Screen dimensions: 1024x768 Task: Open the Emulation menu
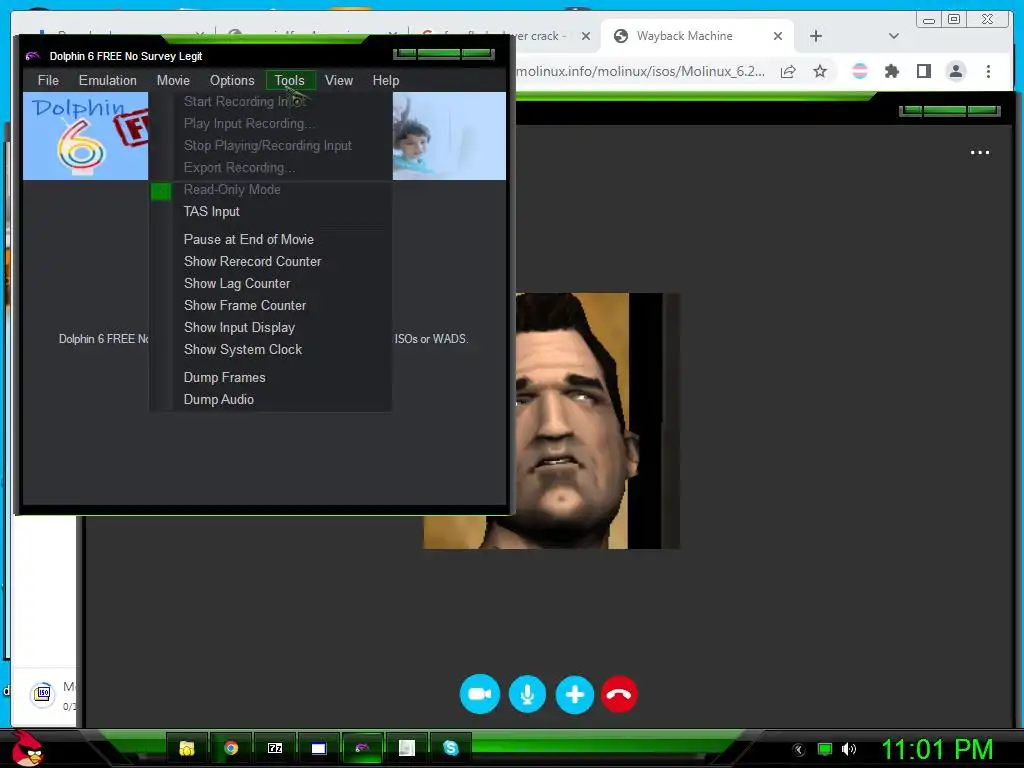tap(108, 80)
